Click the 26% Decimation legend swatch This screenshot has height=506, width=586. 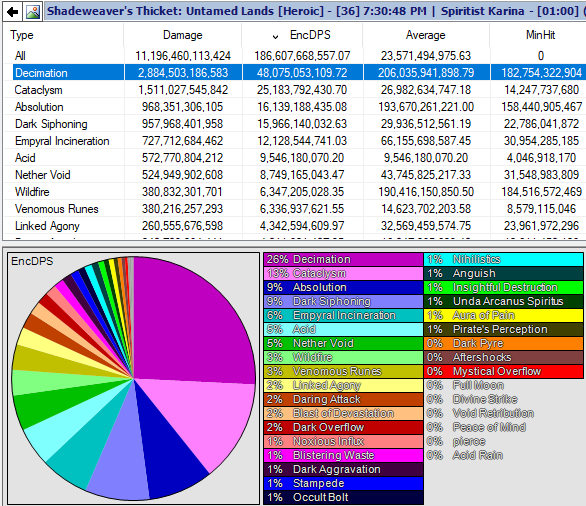coord(343,259)
